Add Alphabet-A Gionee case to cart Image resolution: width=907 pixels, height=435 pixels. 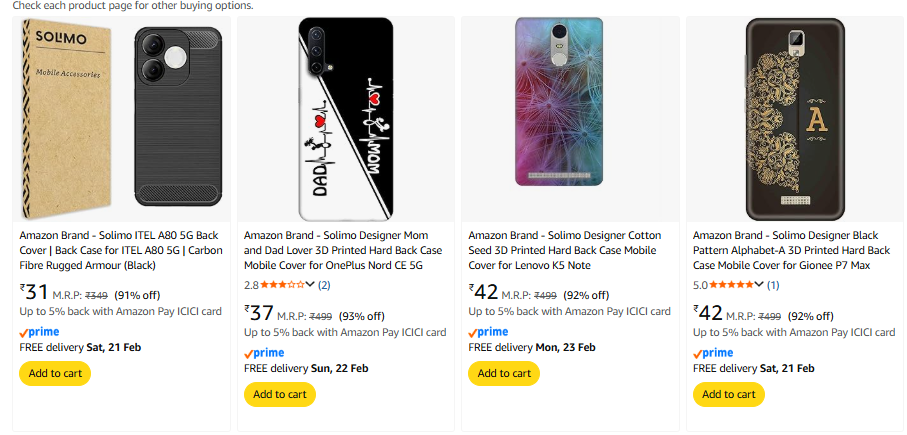[x=728, y=394]
